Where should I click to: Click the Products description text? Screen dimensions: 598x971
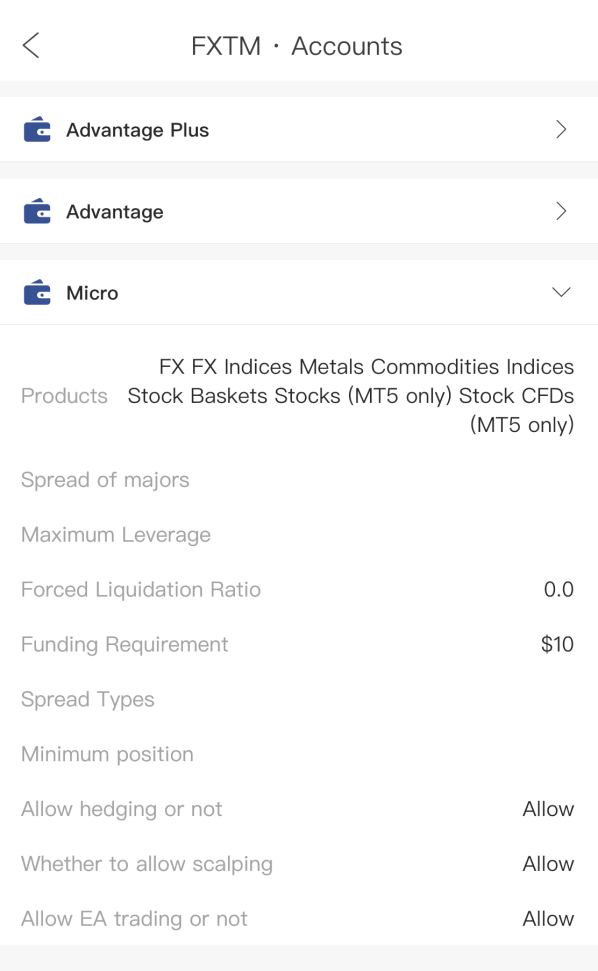point(350,396)
